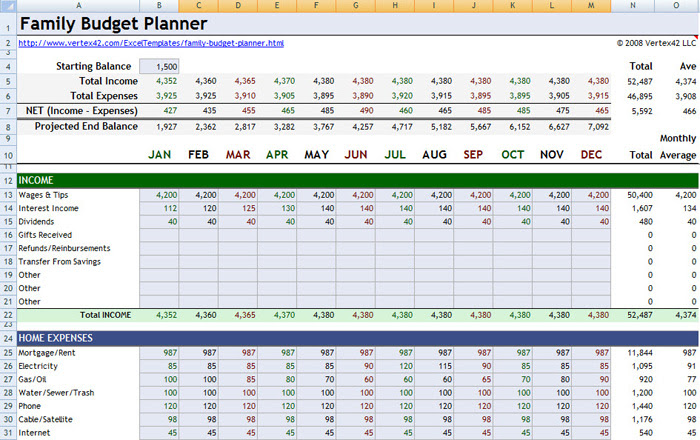Image resolution: width=700 pixels, height=440 pixels.
Task: Click the Cable/Satellite yearly total 1,176
Action: (642, 420)
